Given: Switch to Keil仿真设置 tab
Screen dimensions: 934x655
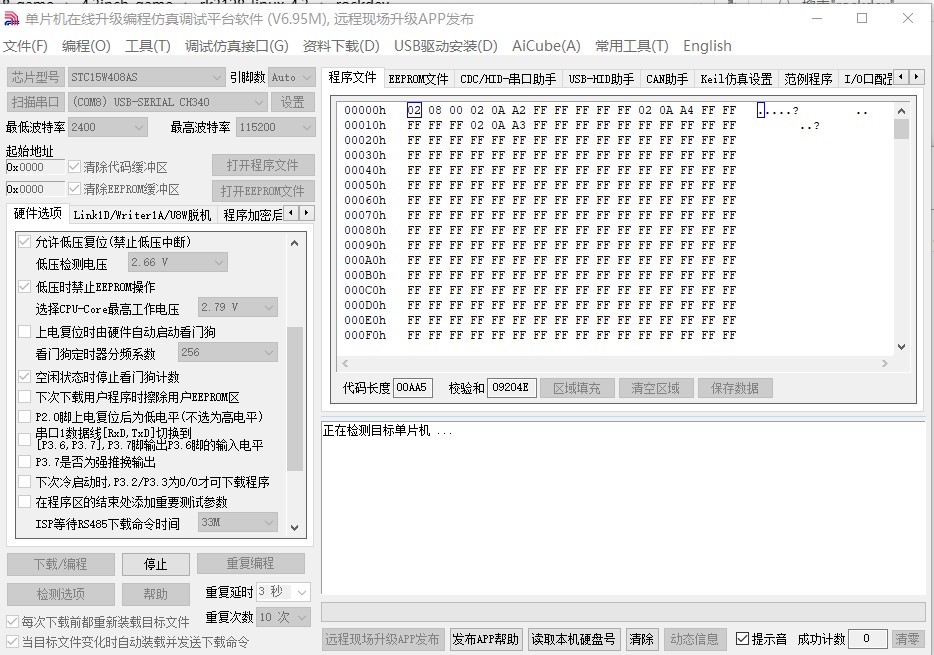Looking at the screenshot, I should [736, 79].
